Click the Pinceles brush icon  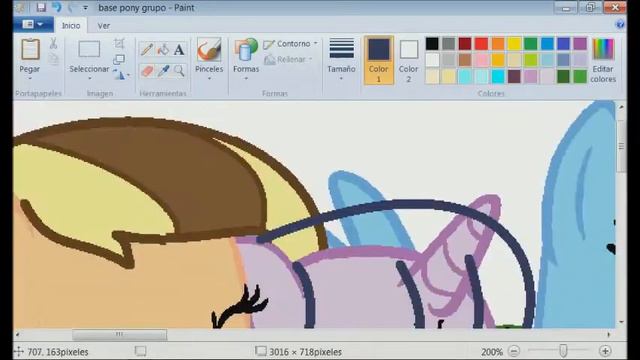coord(209,49)
